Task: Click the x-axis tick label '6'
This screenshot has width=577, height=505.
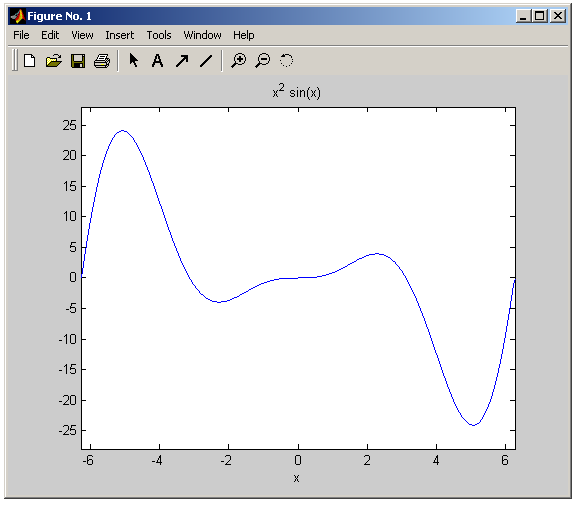Action: tap(505, 460)
